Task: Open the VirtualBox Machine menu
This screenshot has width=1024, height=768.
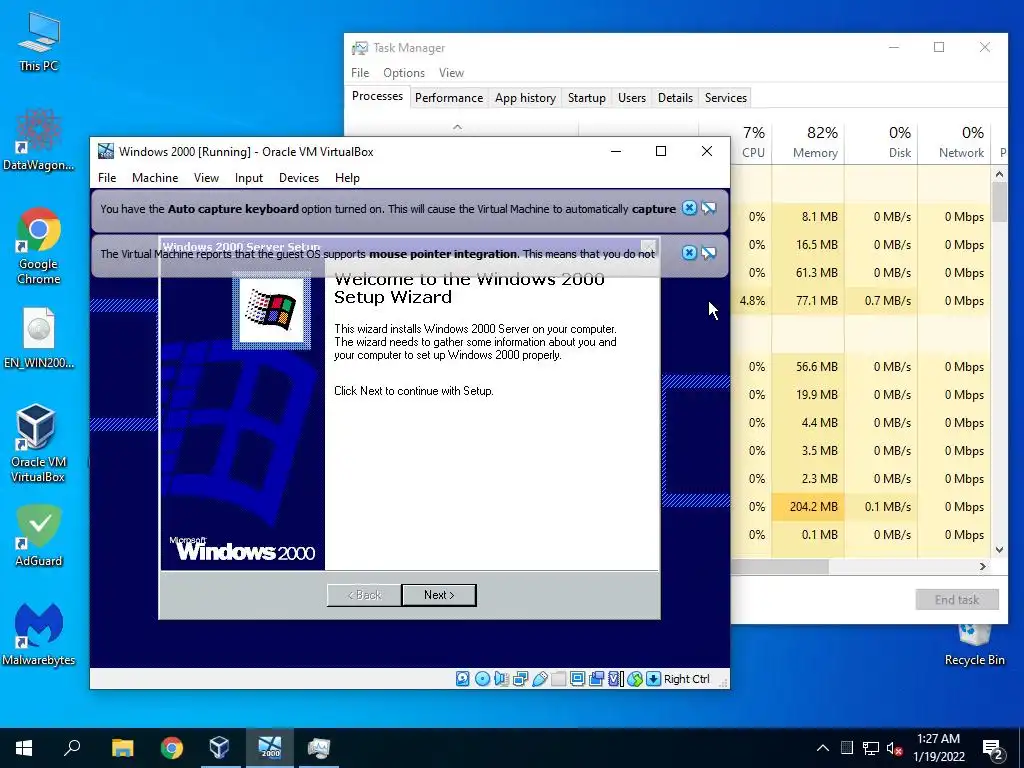Action: coord(155,178)
